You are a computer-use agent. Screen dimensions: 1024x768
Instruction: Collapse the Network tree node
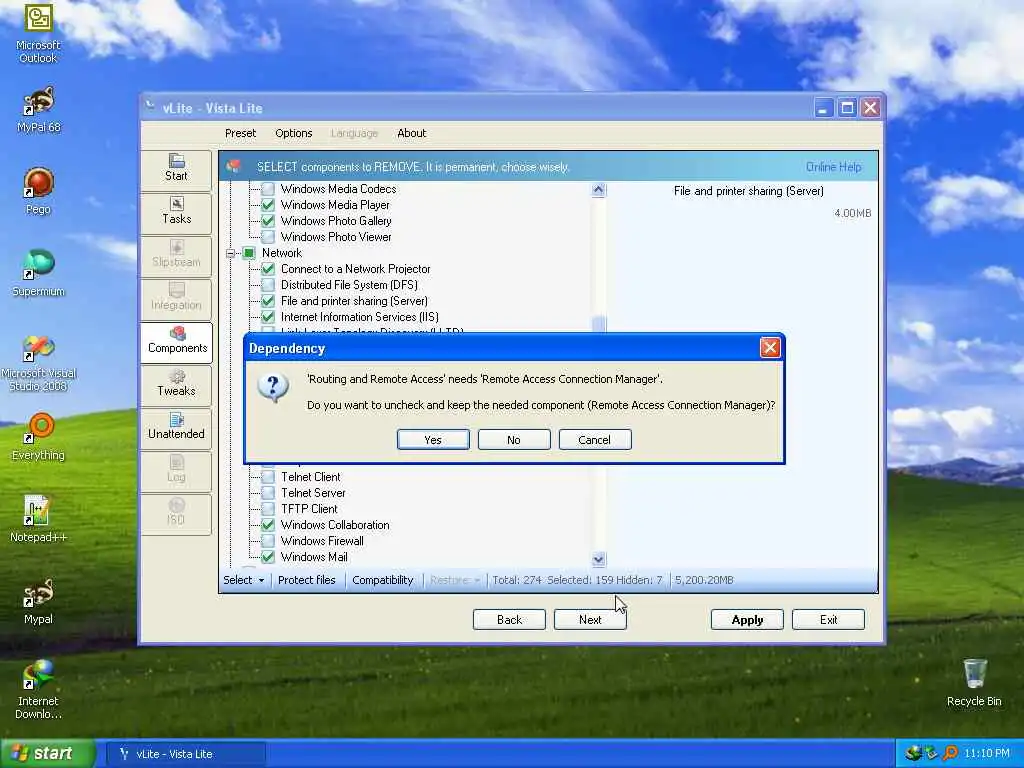tap(231, 253)
